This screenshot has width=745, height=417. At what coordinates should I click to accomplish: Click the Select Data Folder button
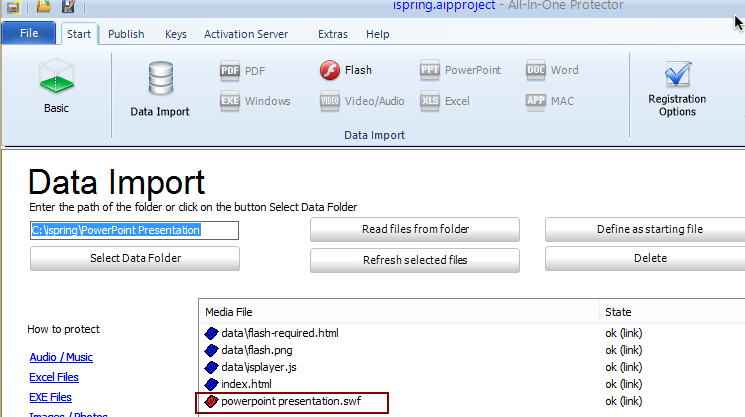click(135, 258)
